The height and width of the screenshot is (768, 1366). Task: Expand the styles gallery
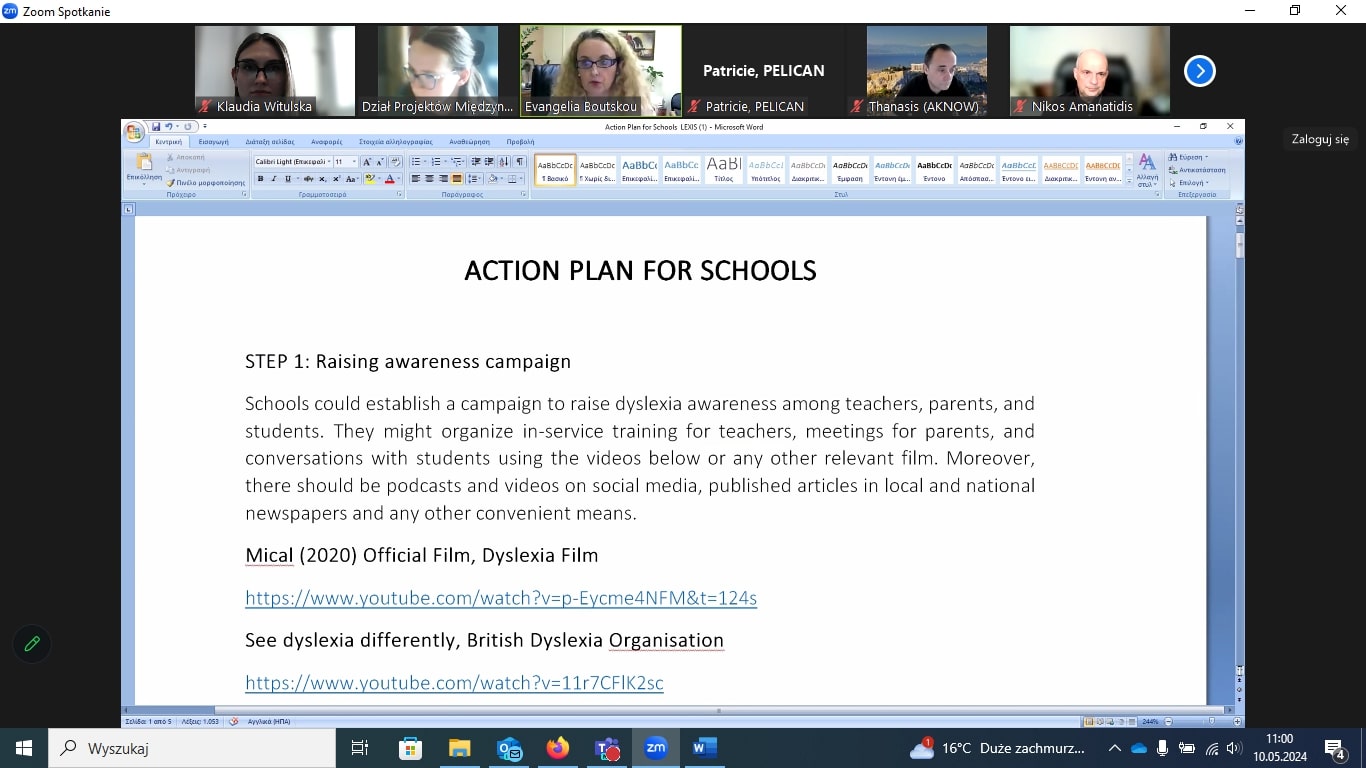(1129, 181)
